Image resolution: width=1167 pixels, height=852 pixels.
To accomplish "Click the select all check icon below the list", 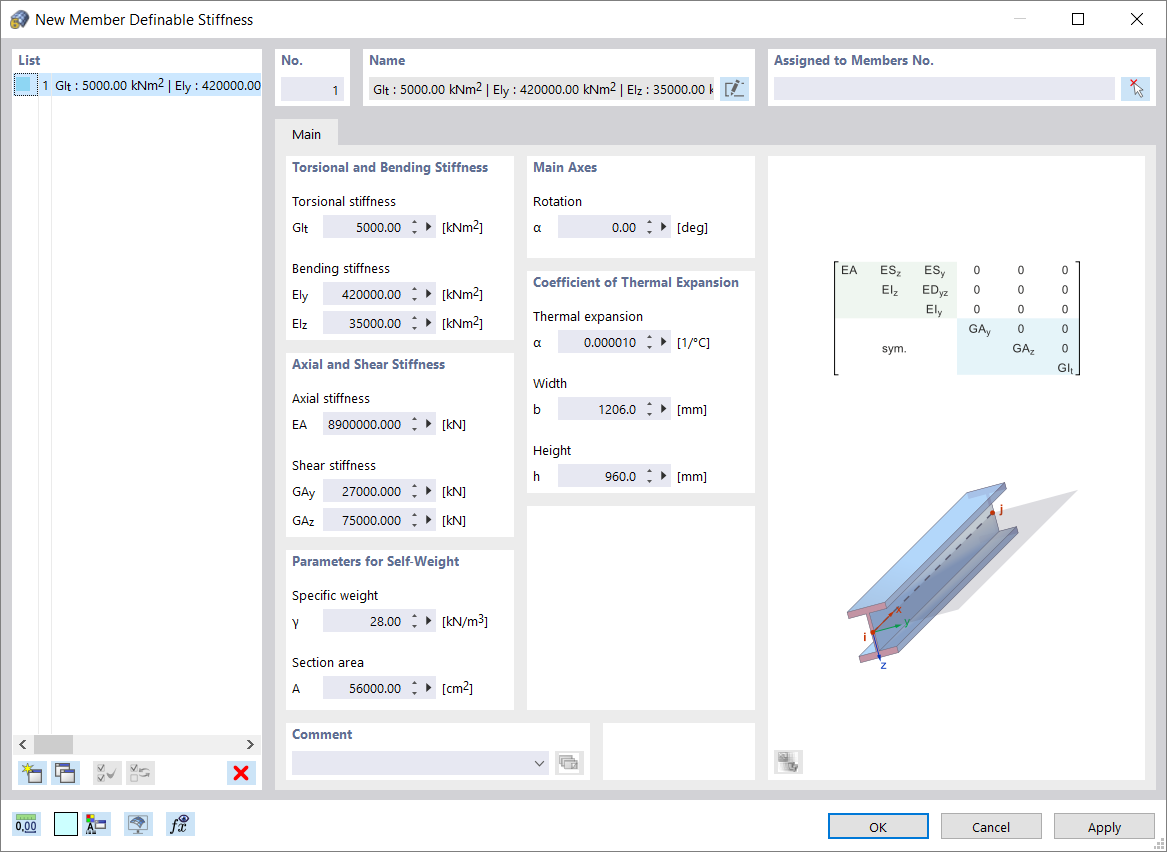I will pyautogui.click(x=107, y=773).
